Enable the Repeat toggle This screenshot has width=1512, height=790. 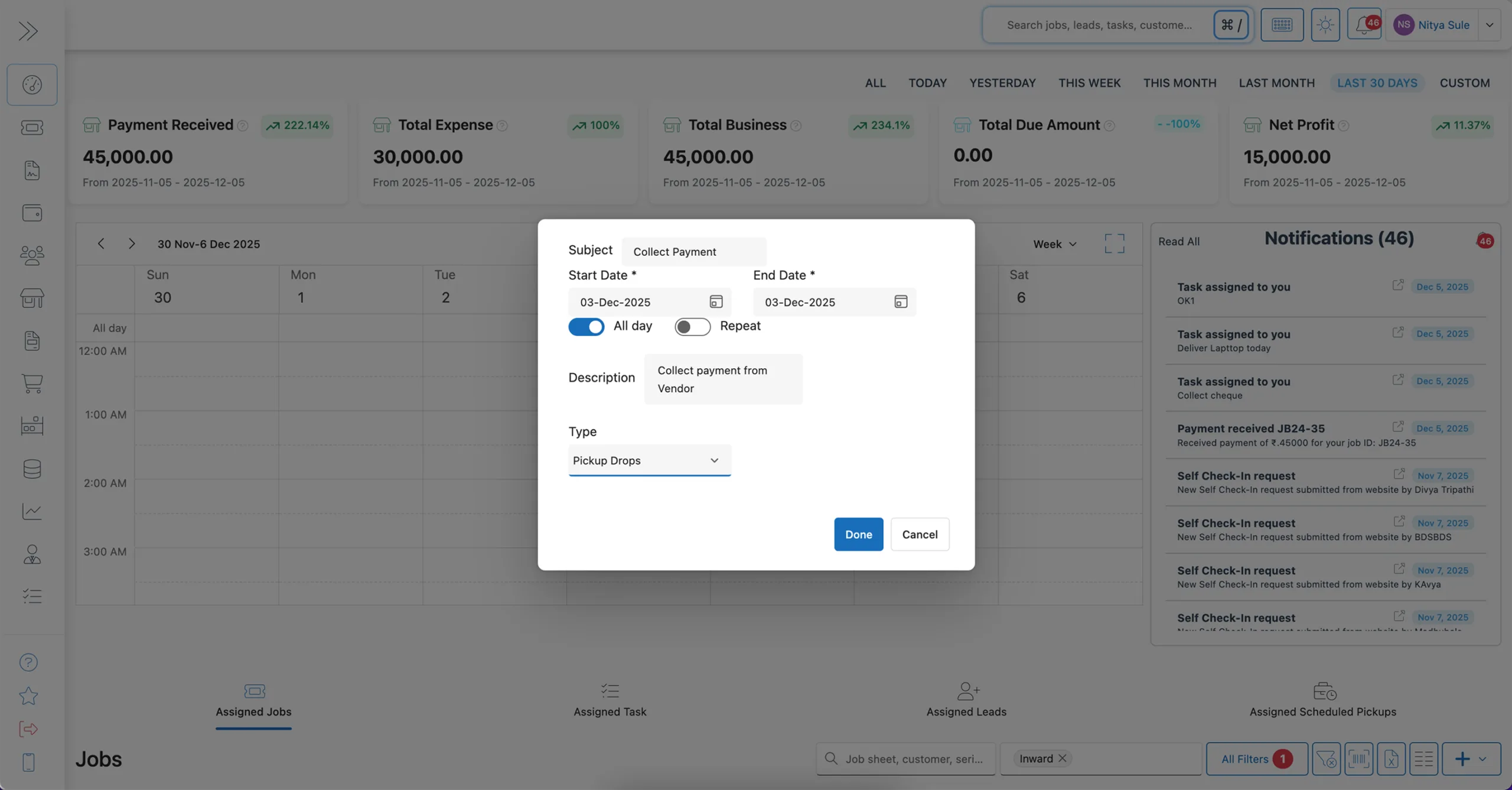[692, 327]
